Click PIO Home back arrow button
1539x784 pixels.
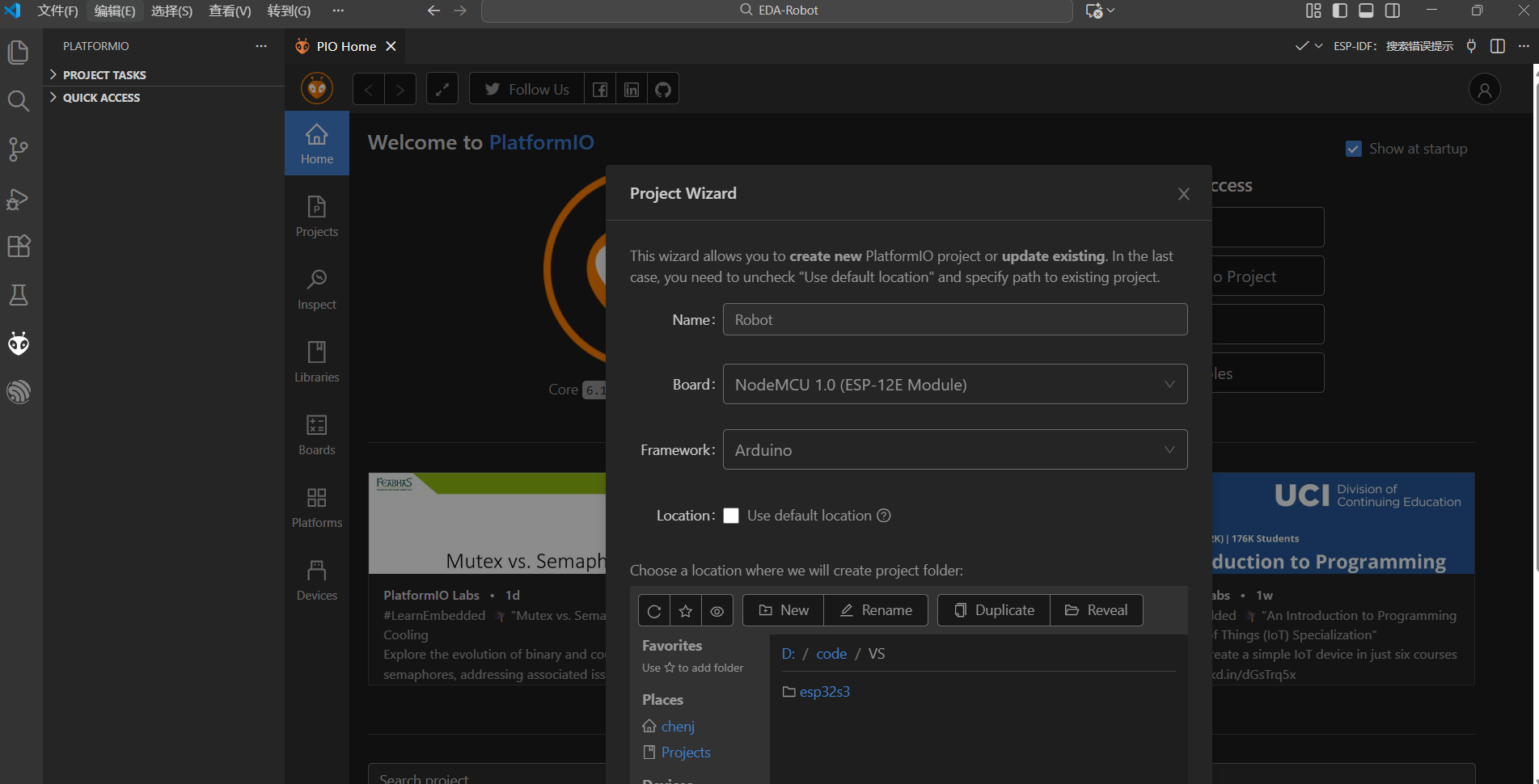click(369, 89)
